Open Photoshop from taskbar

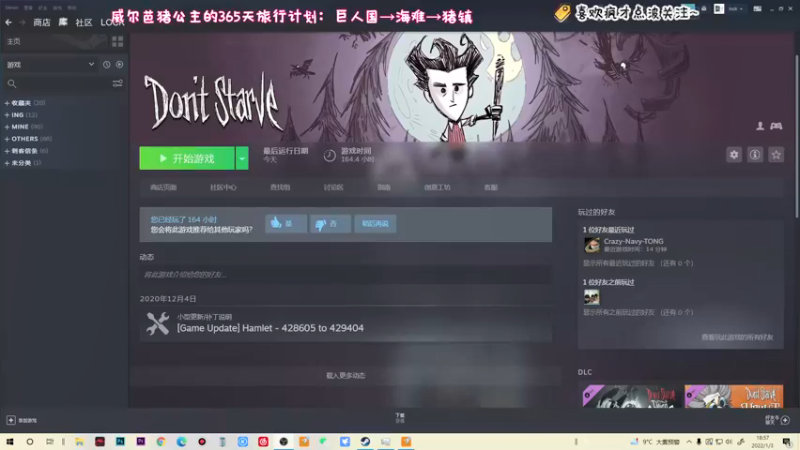[x=120, y=442]
